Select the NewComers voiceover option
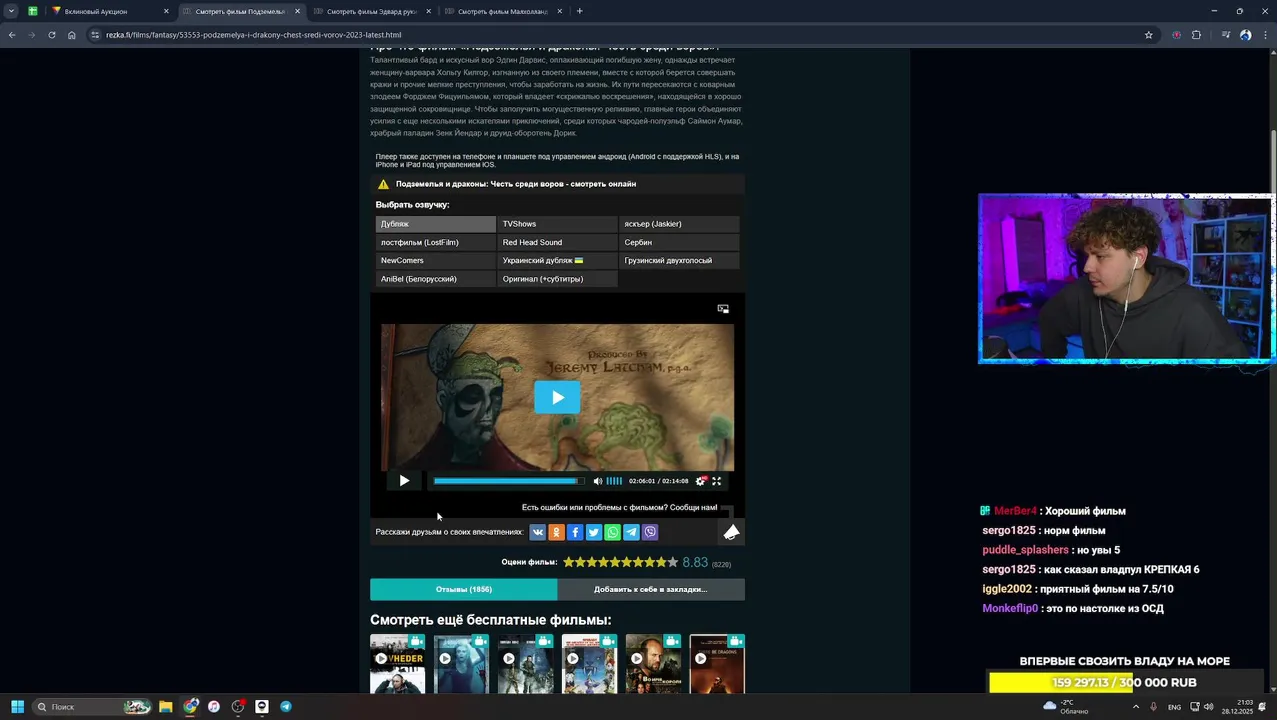The height and width of the screenshot is (720, 1277). tap(435, 260)
